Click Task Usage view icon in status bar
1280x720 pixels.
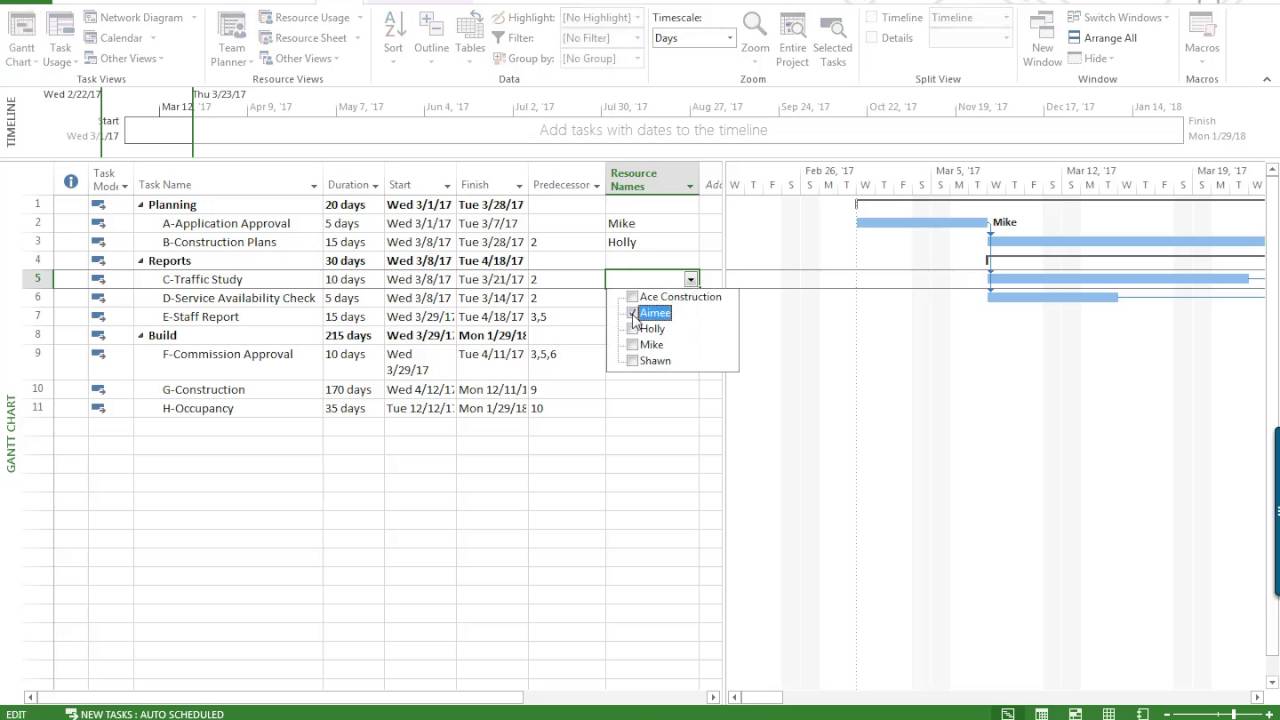click(1042, 714)
